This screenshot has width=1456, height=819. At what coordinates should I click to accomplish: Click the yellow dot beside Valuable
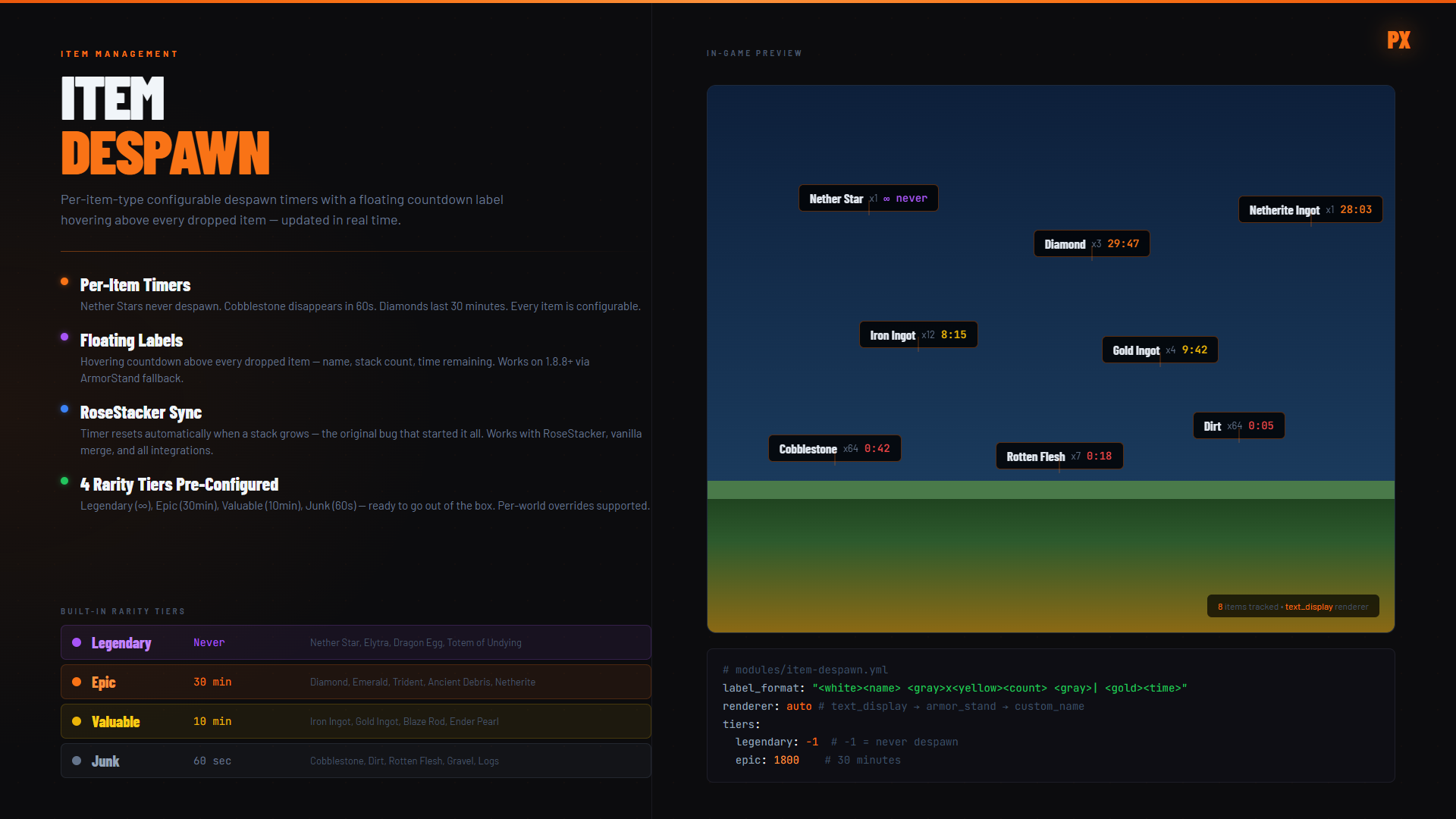(77, 721)
